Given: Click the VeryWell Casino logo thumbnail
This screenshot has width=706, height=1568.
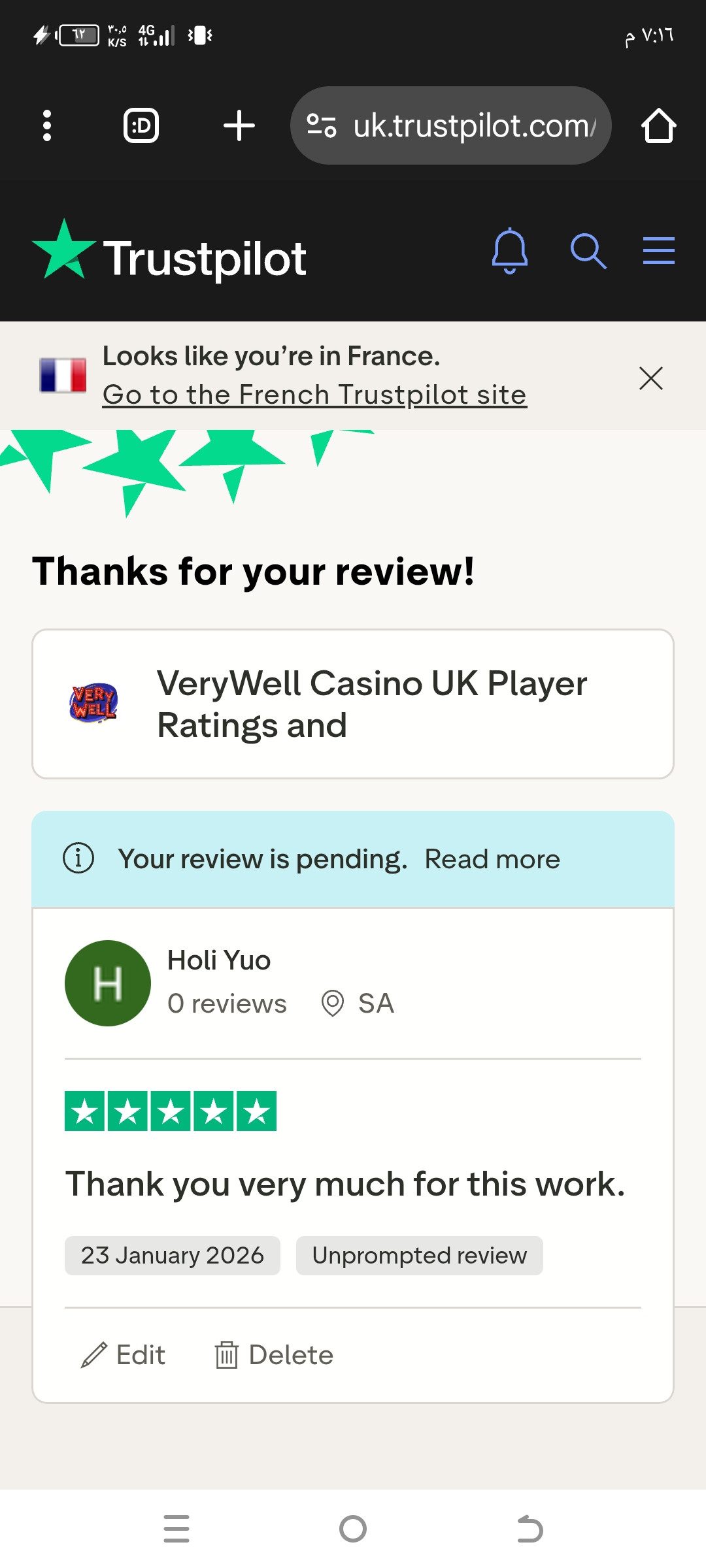Looking at the screenshot, I should click(x=93, y=704).
